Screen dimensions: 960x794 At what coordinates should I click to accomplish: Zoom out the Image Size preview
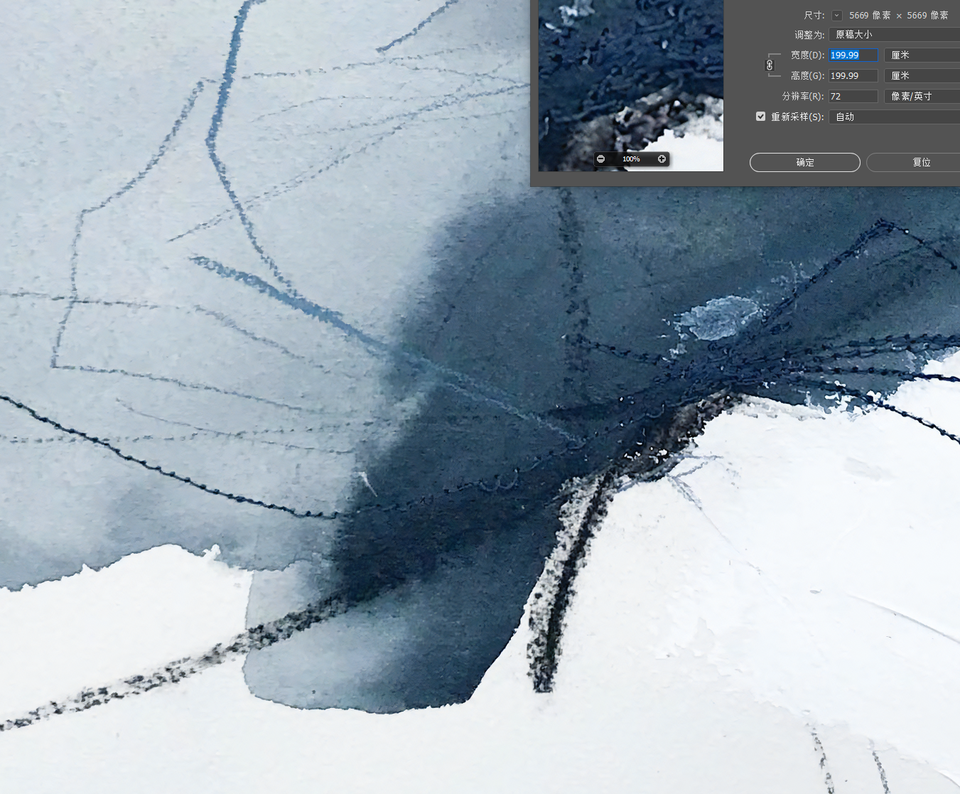[x=601, y=159]
